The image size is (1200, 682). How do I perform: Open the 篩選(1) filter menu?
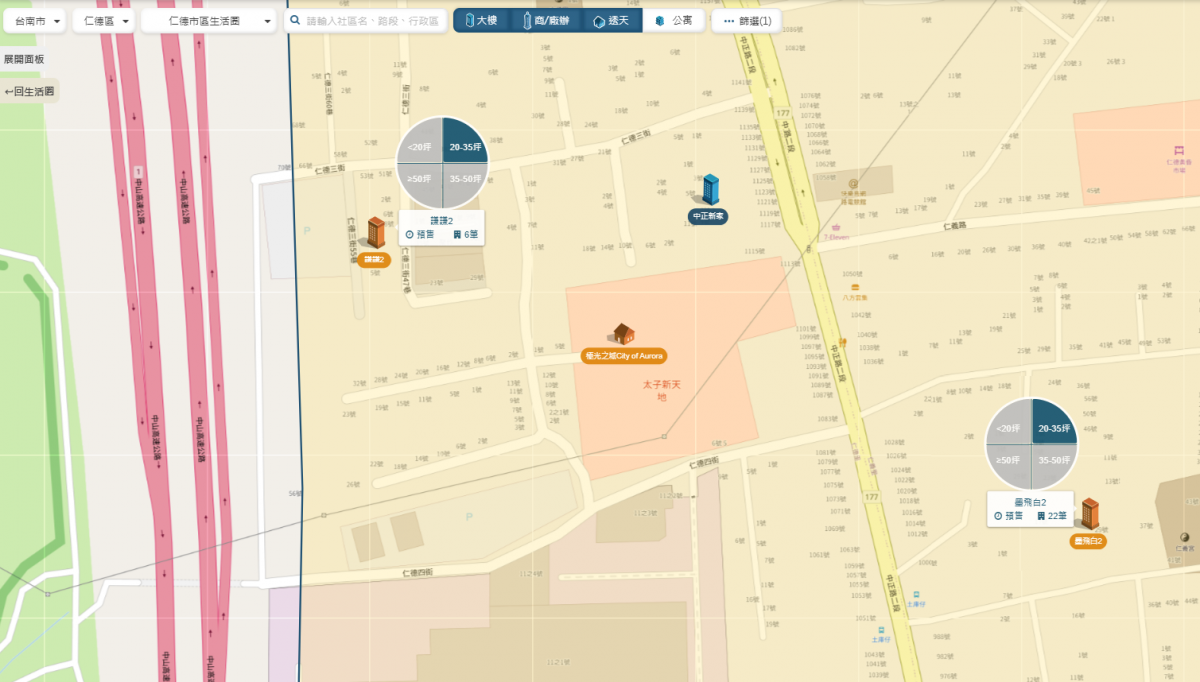pyautogui.click(x=746, y=21)
